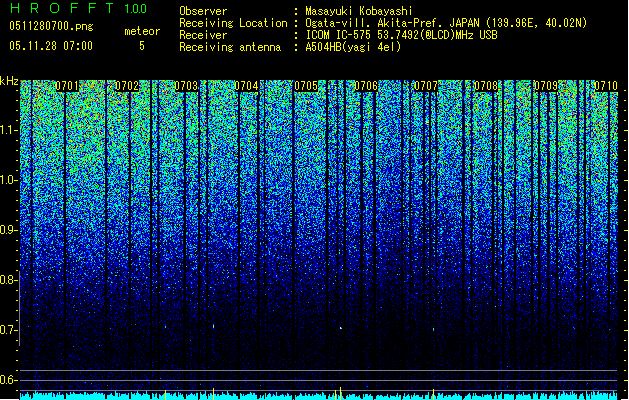Click the meteor echo dot after 0707
Screen dimensions: 629x400
[433, 329]
